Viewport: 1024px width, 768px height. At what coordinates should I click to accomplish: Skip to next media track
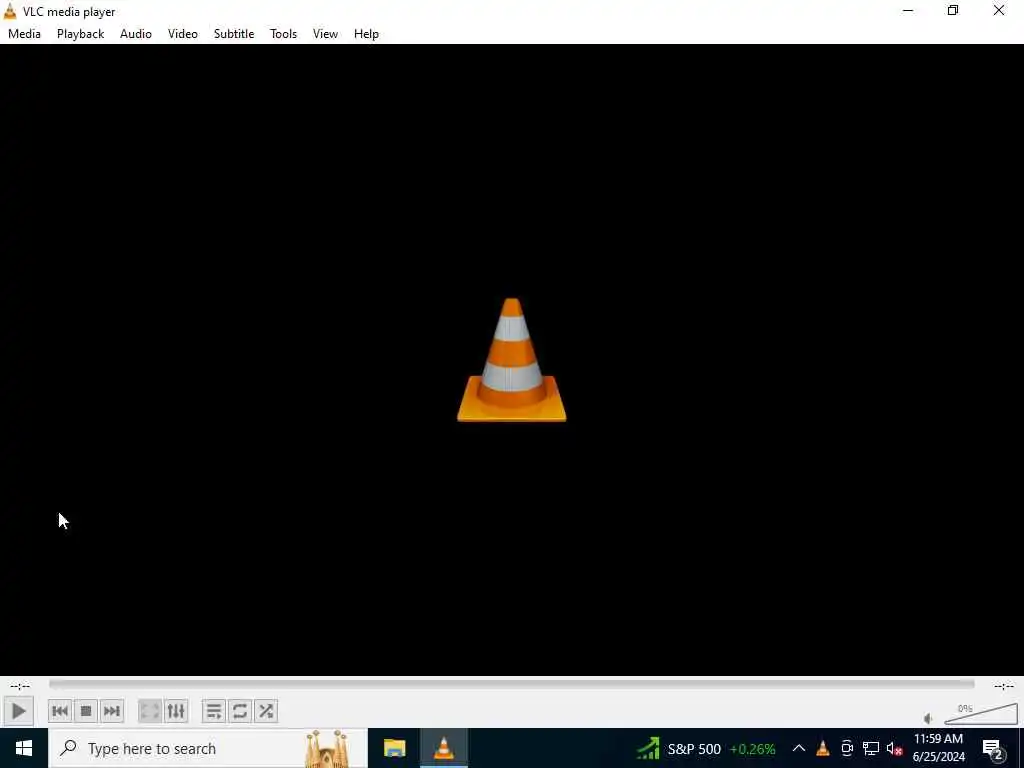(x=112, y=711)
